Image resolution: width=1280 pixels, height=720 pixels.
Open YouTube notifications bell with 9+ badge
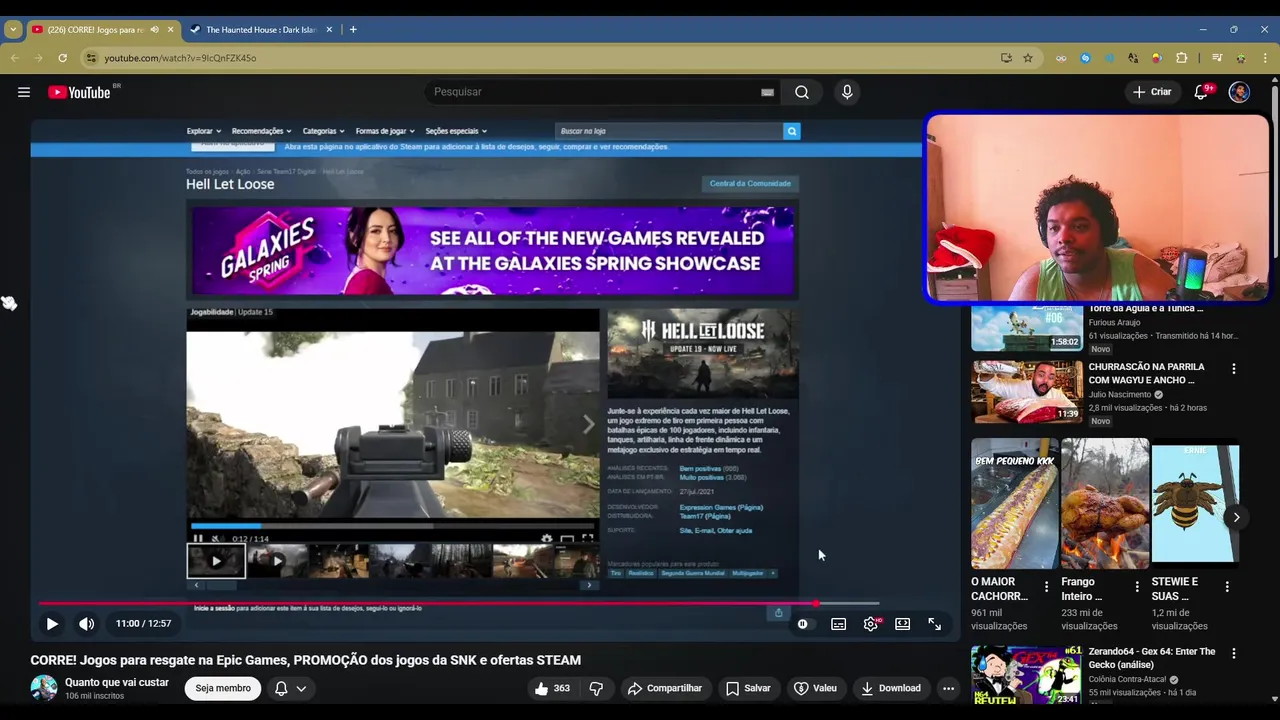click(1202, 92)
